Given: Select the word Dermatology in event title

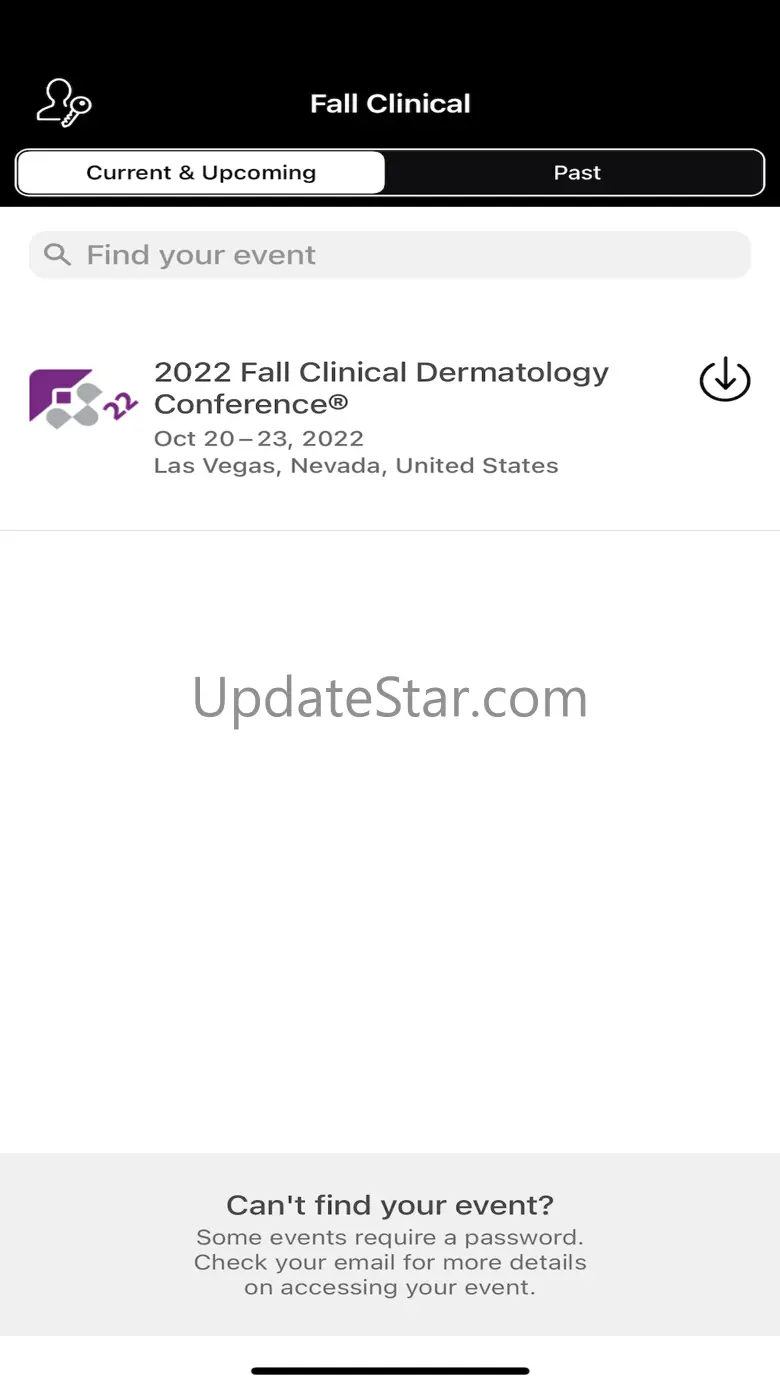Looking at the screenshot, I should tap(512, 373).
